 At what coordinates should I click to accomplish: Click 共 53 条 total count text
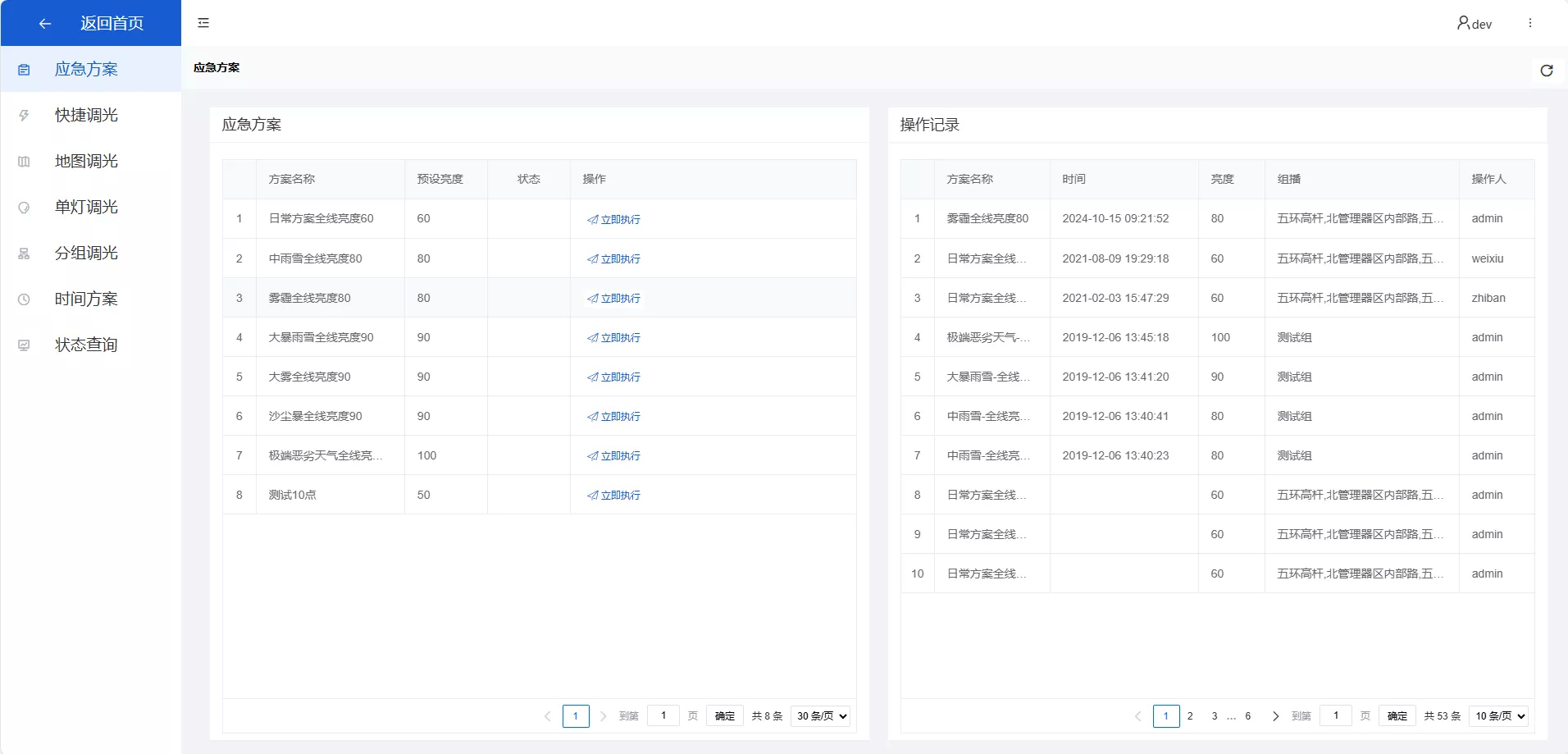(x=1443, y=716)
